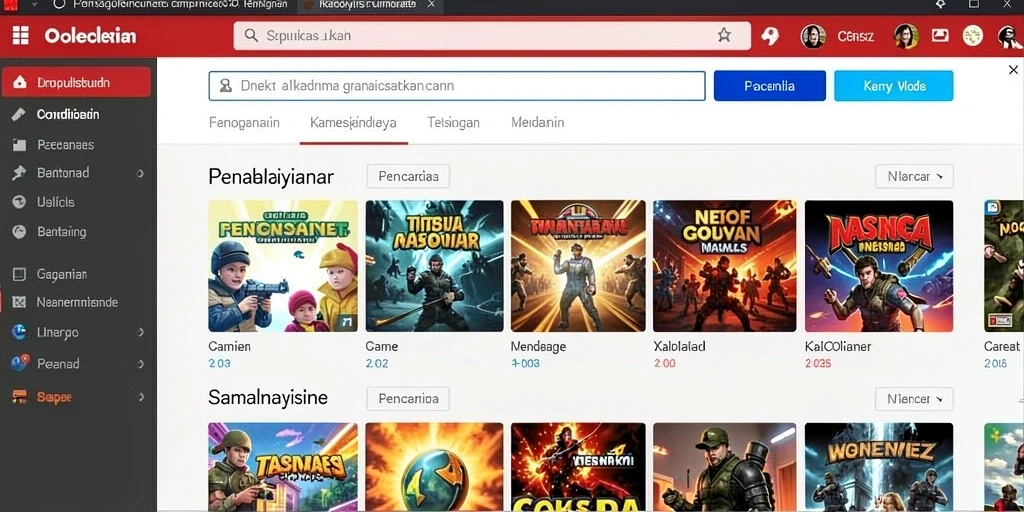This screenshot has width=1024, height=512.
Task: Switch to the Kaoolyirs browser tab
Action: coord(370,5)
